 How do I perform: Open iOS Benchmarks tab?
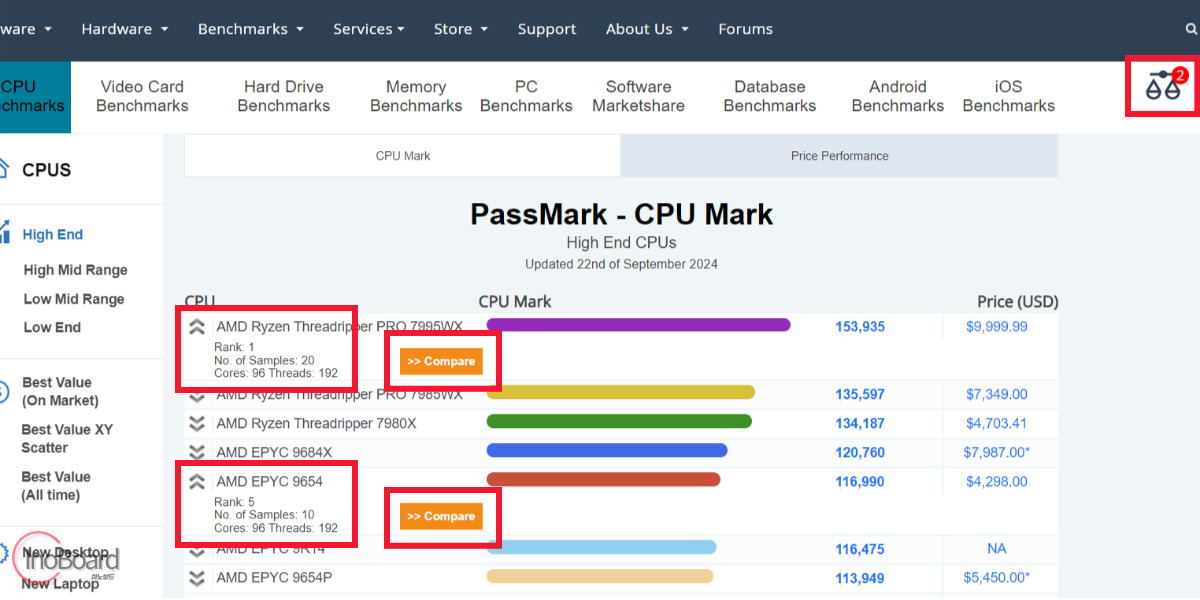(1009, 96)
